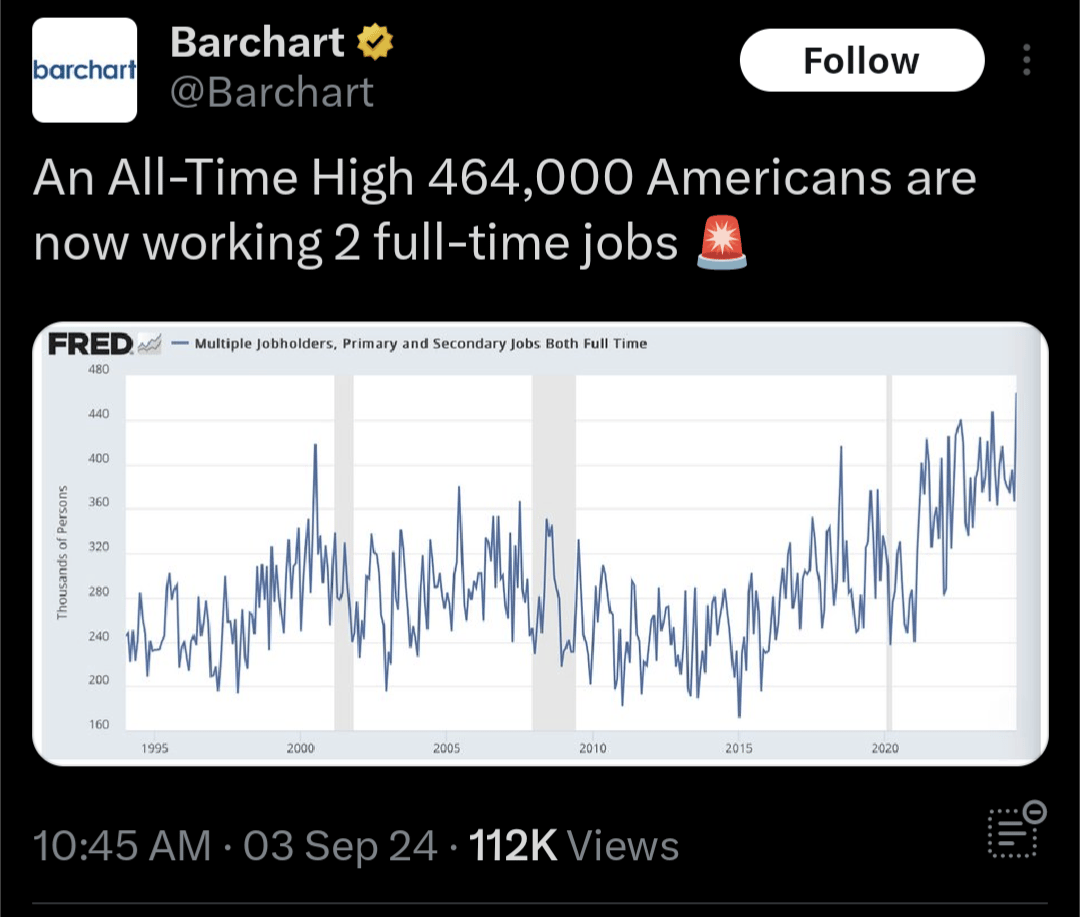Click the siren emoji in tweet
Image resolution: width=1080 pixels, height=917 pixels.
(x=721, y=243)
